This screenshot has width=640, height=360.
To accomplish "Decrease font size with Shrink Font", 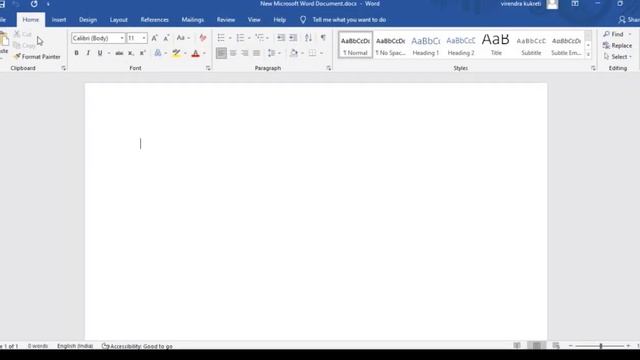I will click(x=166, y=38).
